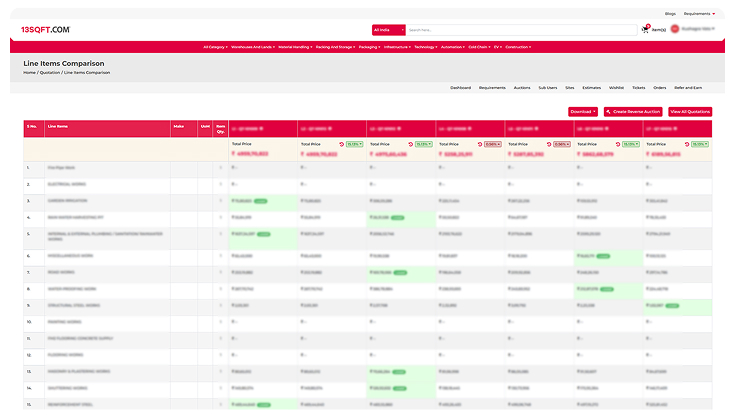Click info icon in fifth quotation header
Image resolution: width=740 pixels, height=415 pixels.
click(537, 129)
